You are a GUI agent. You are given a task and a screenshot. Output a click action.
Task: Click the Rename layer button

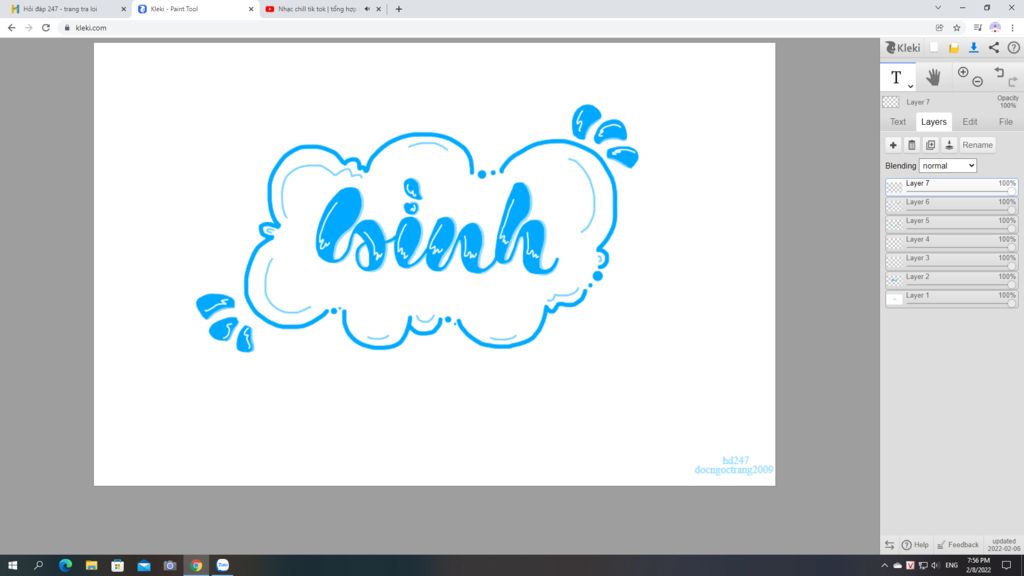[978, 145]
